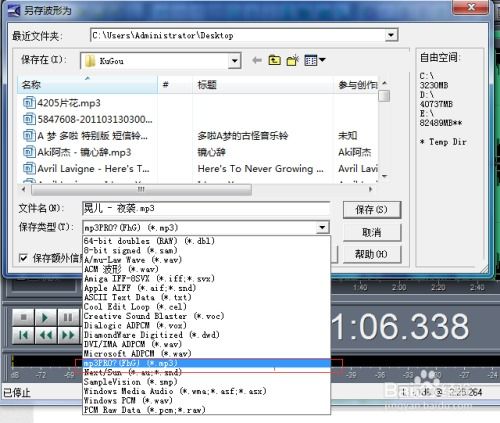
Task: Go up one folder level icon
Action: pos(275,60)
